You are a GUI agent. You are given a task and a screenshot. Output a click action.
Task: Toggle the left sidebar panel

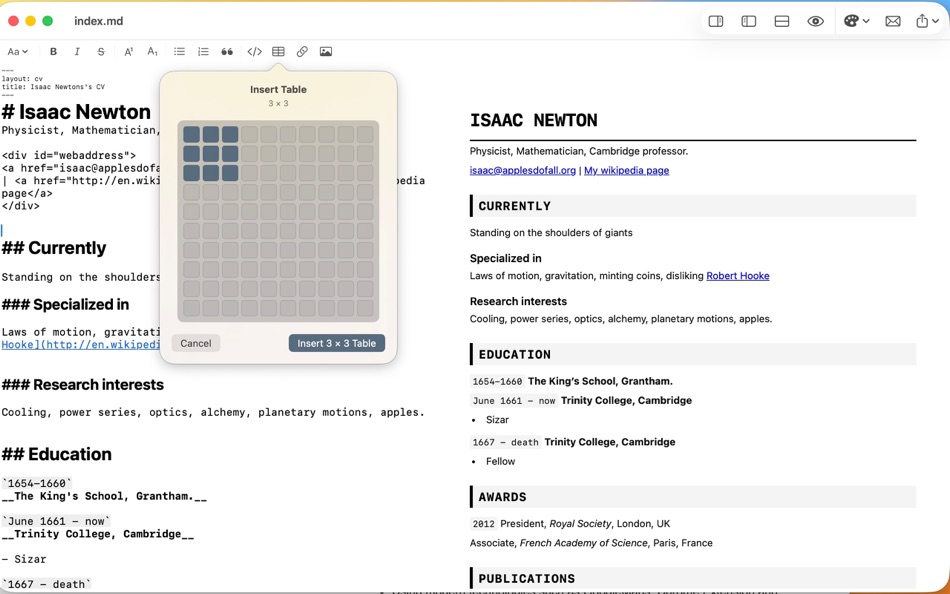748,21
